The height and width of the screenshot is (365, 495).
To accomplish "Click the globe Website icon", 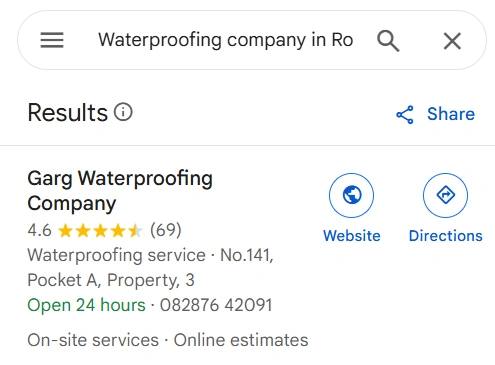I will (351, 195).
